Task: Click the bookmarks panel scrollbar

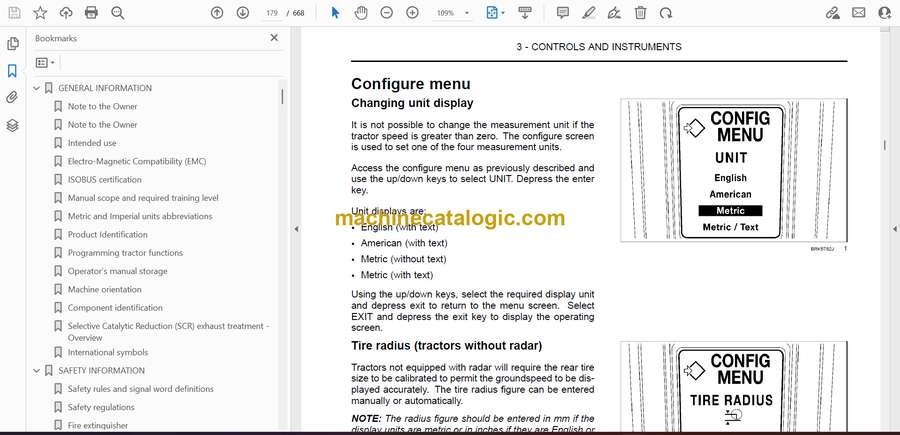Action: tap(282, 96)
